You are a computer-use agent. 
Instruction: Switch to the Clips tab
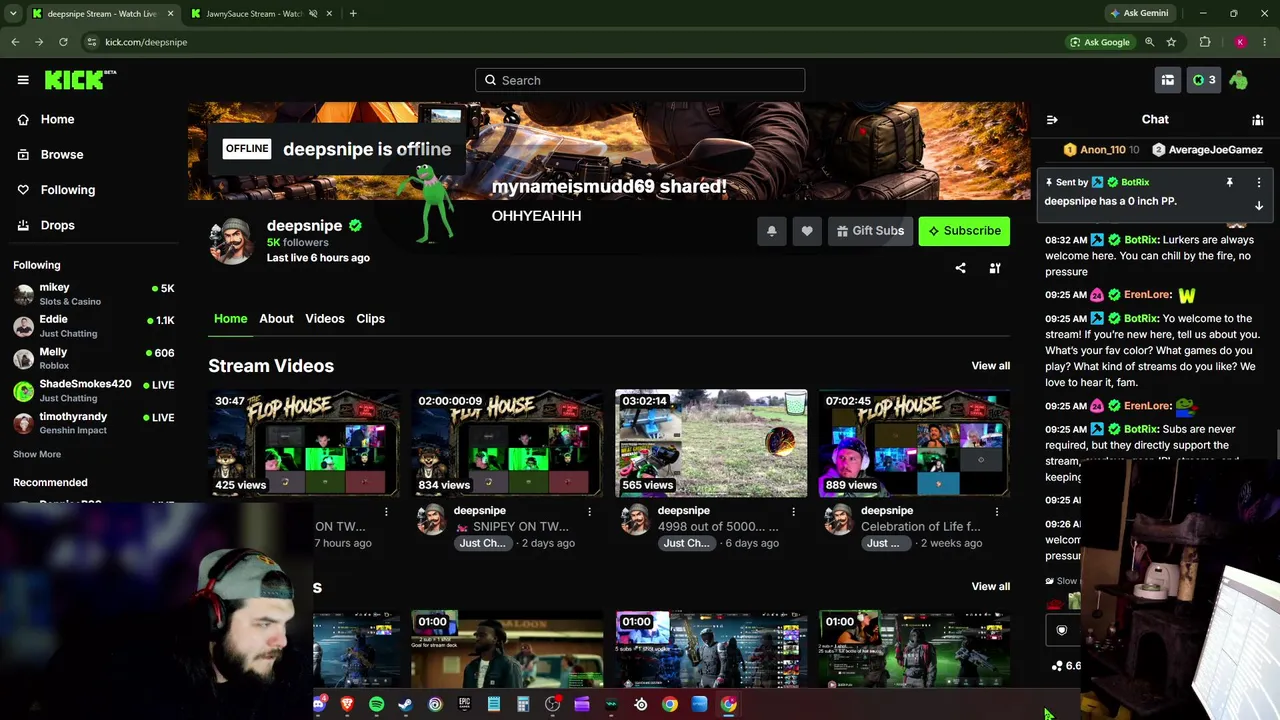pyautogui.click(x=371, y=318)
